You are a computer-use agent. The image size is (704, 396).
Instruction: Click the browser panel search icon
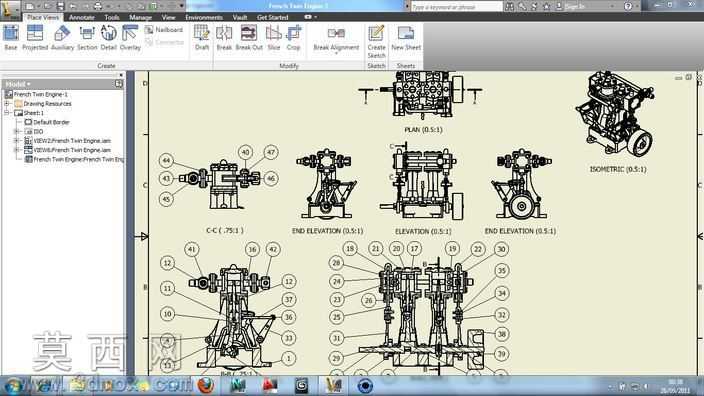click(119, 84)
